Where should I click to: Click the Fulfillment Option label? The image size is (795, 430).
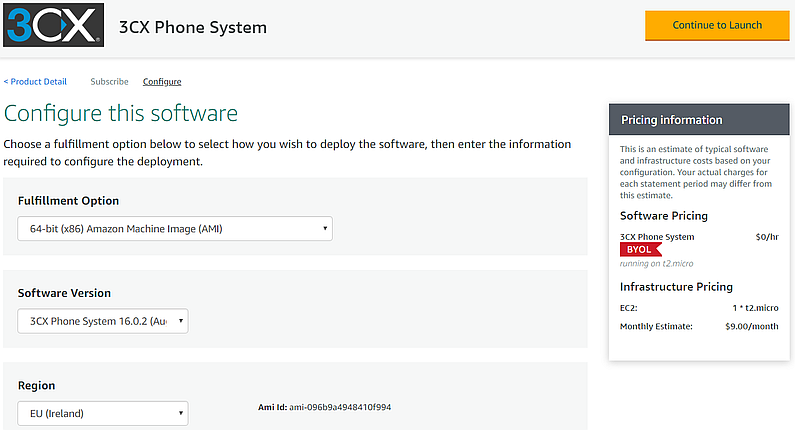pos(68,201)
